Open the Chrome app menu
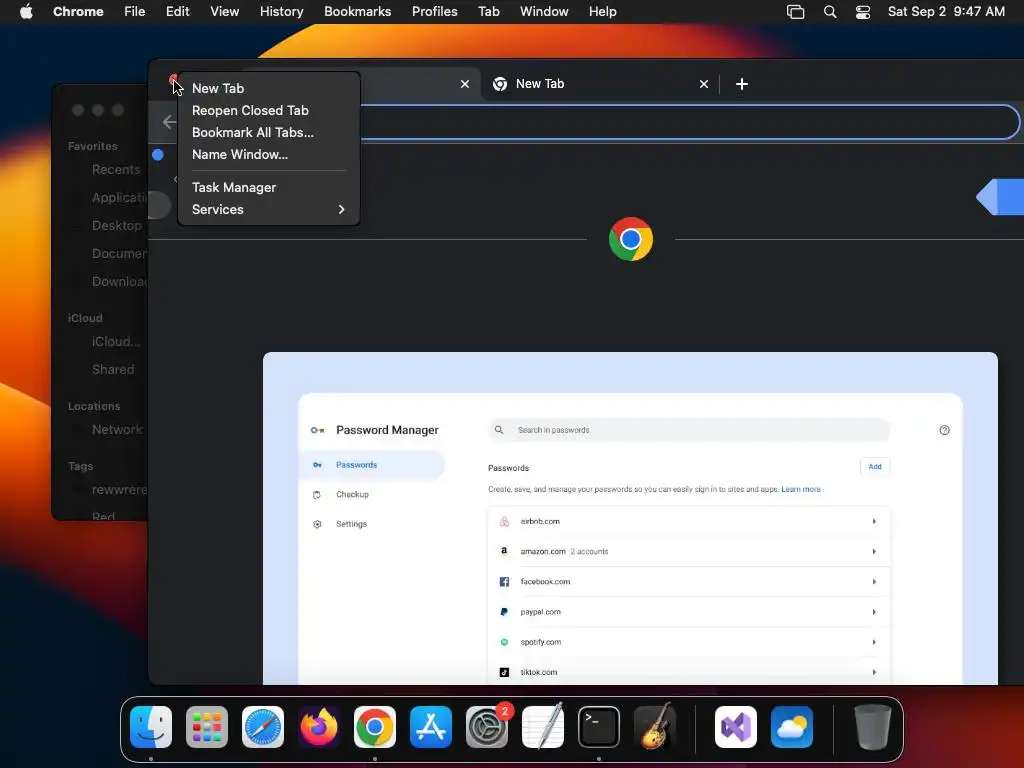The image size is (1024, 768). [78, 11]
